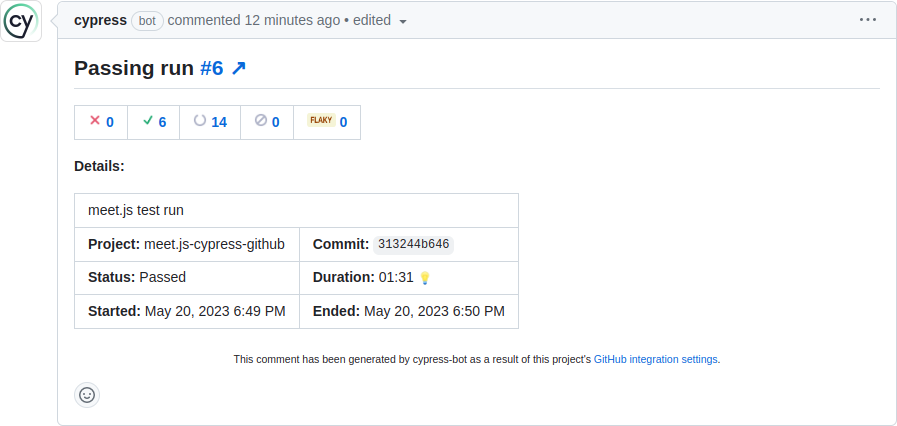This screenshot has height=426, width=897.
Task: Click the lightbulb icon next to Duration
Action: click(x=424, y=278)
